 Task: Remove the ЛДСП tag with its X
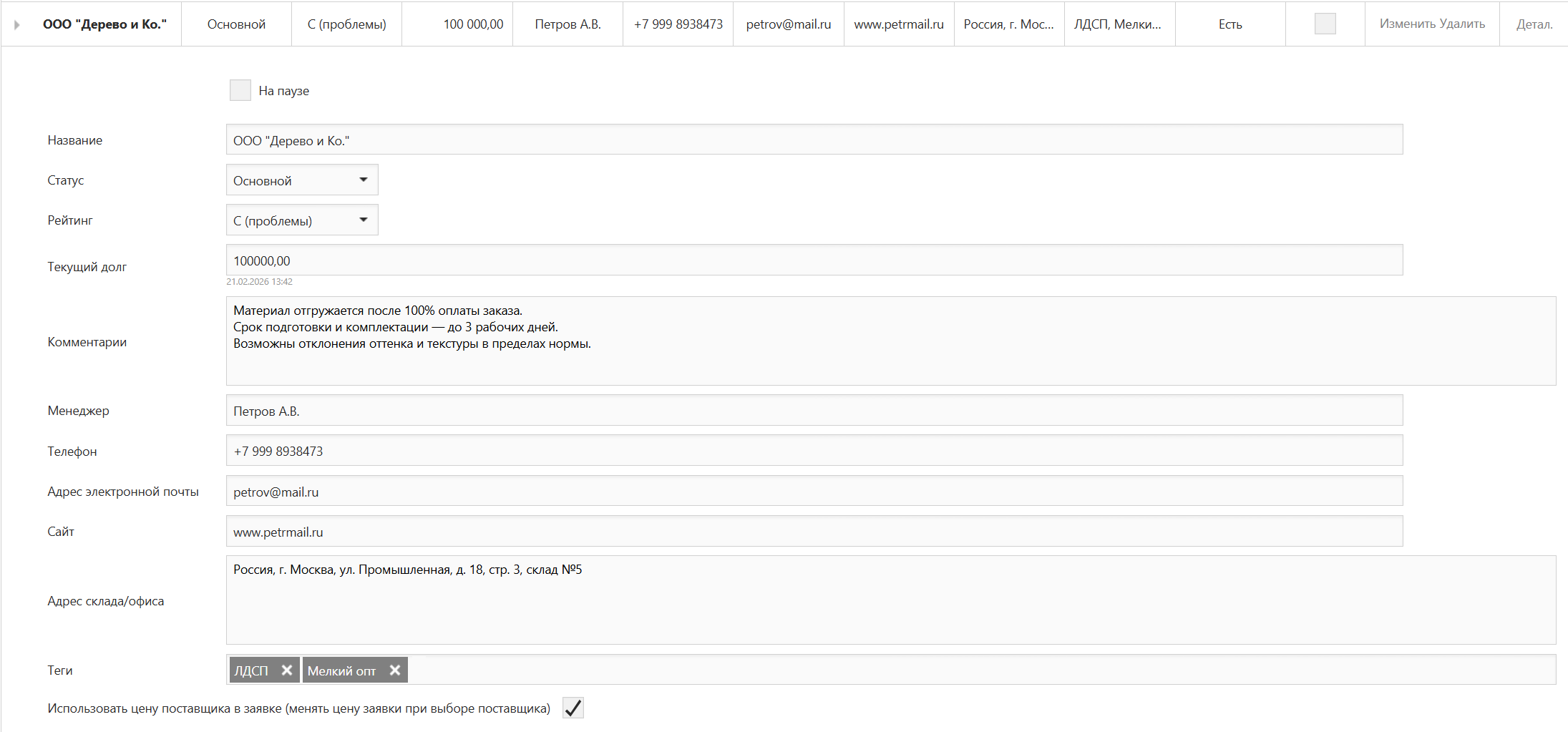(287, 670)
